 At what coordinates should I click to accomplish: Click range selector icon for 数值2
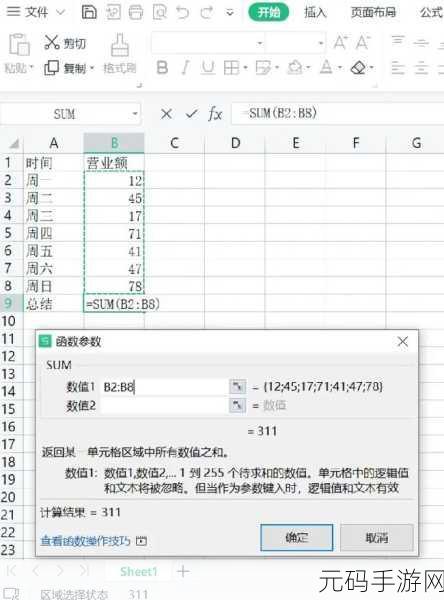(237, 405)
